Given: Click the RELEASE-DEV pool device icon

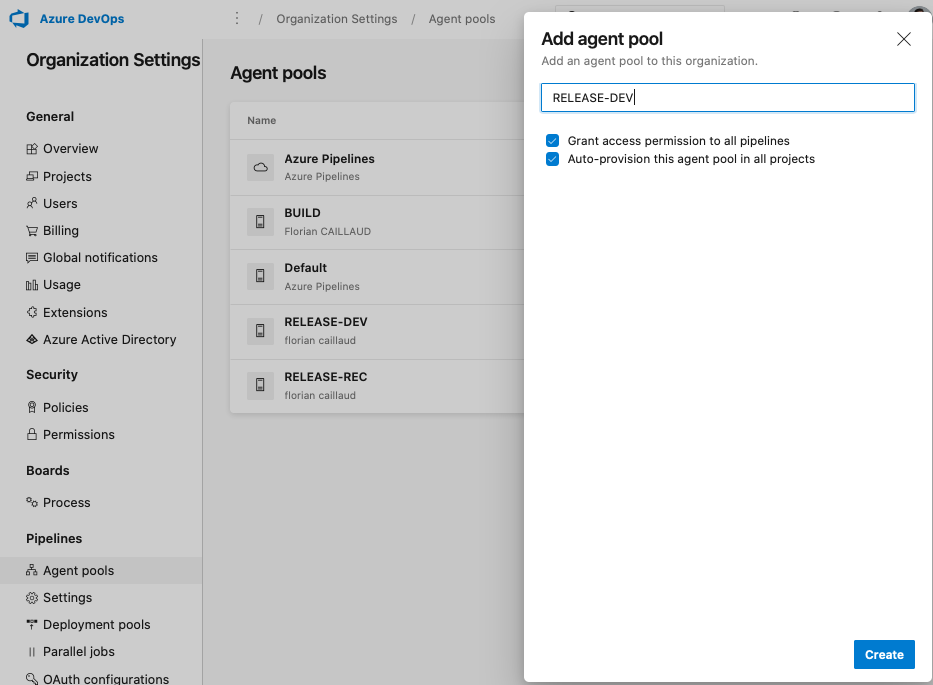Looking at the screenshot, I should click(x=261, y=331).
